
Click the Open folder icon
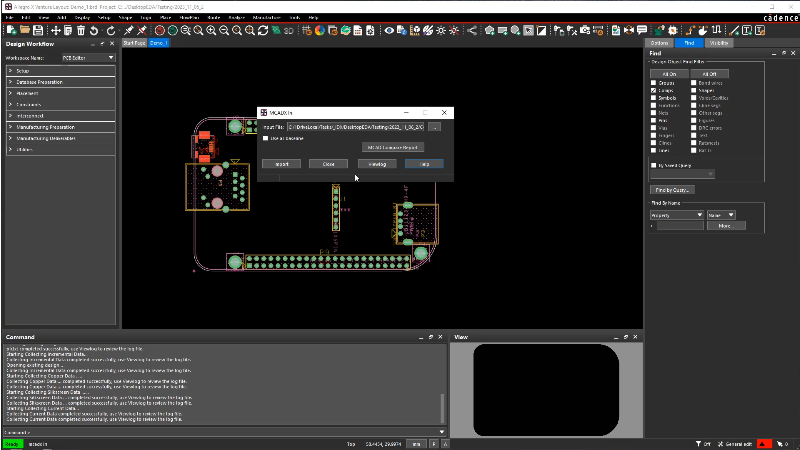(x=24, y=31)
